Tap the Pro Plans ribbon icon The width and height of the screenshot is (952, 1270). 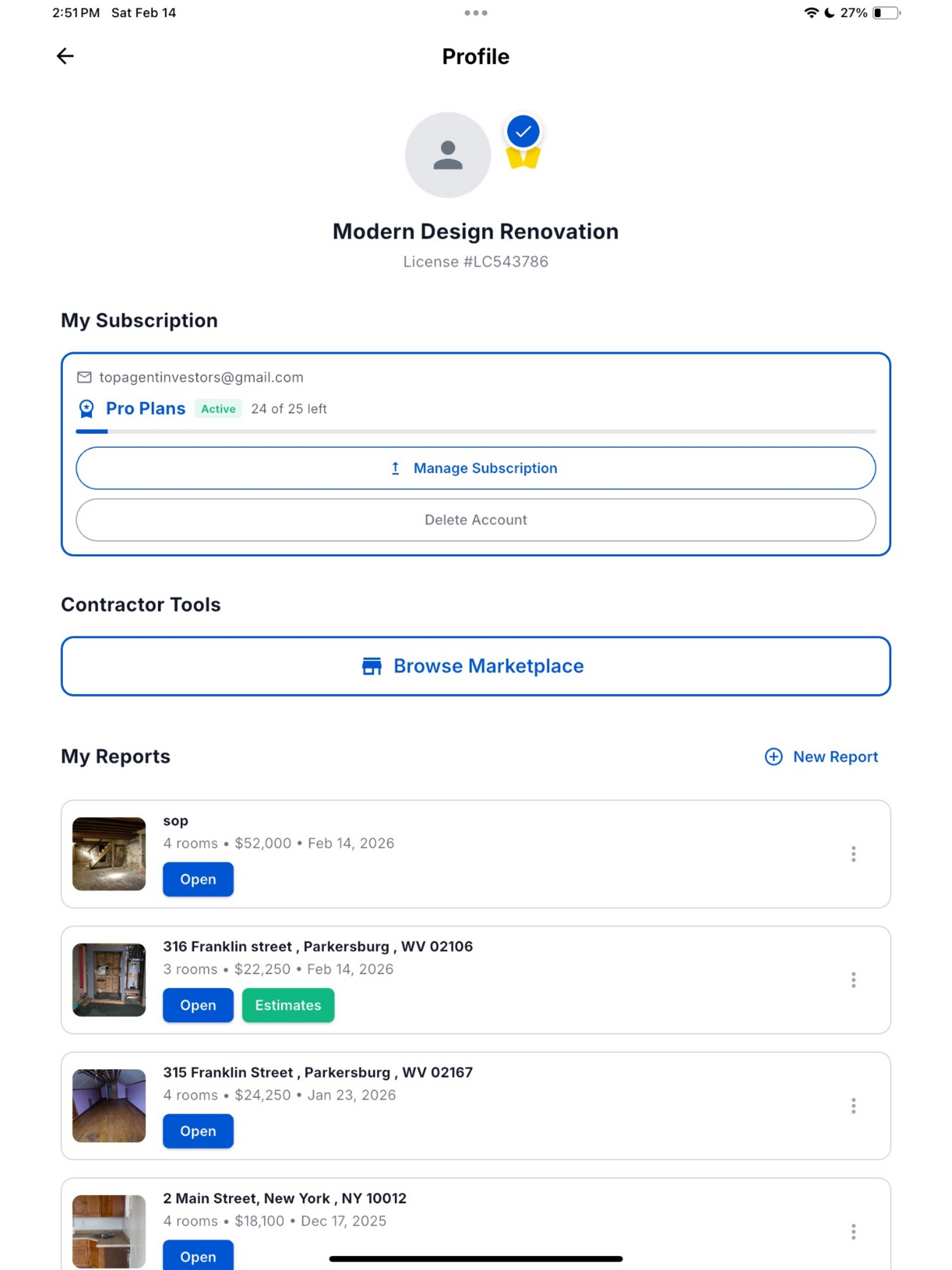(x=86, y=409)
